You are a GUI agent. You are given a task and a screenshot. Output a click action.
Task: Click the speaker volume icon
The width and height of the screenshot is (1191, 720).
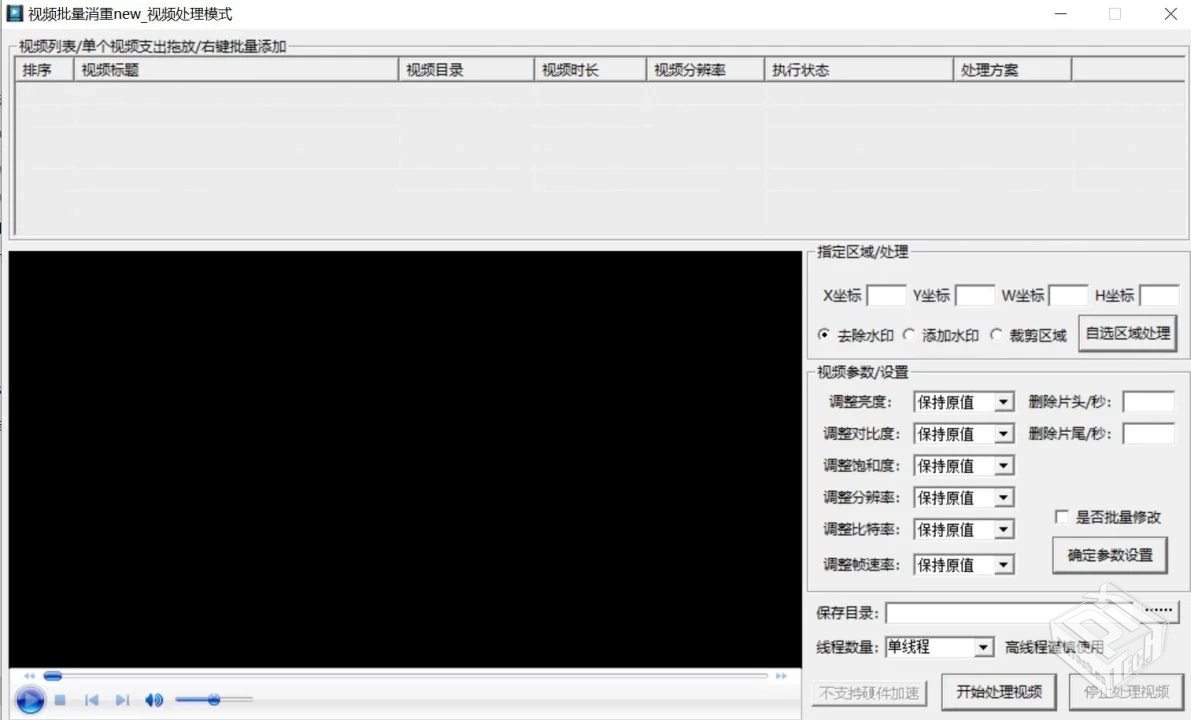[x=153, y=700]
